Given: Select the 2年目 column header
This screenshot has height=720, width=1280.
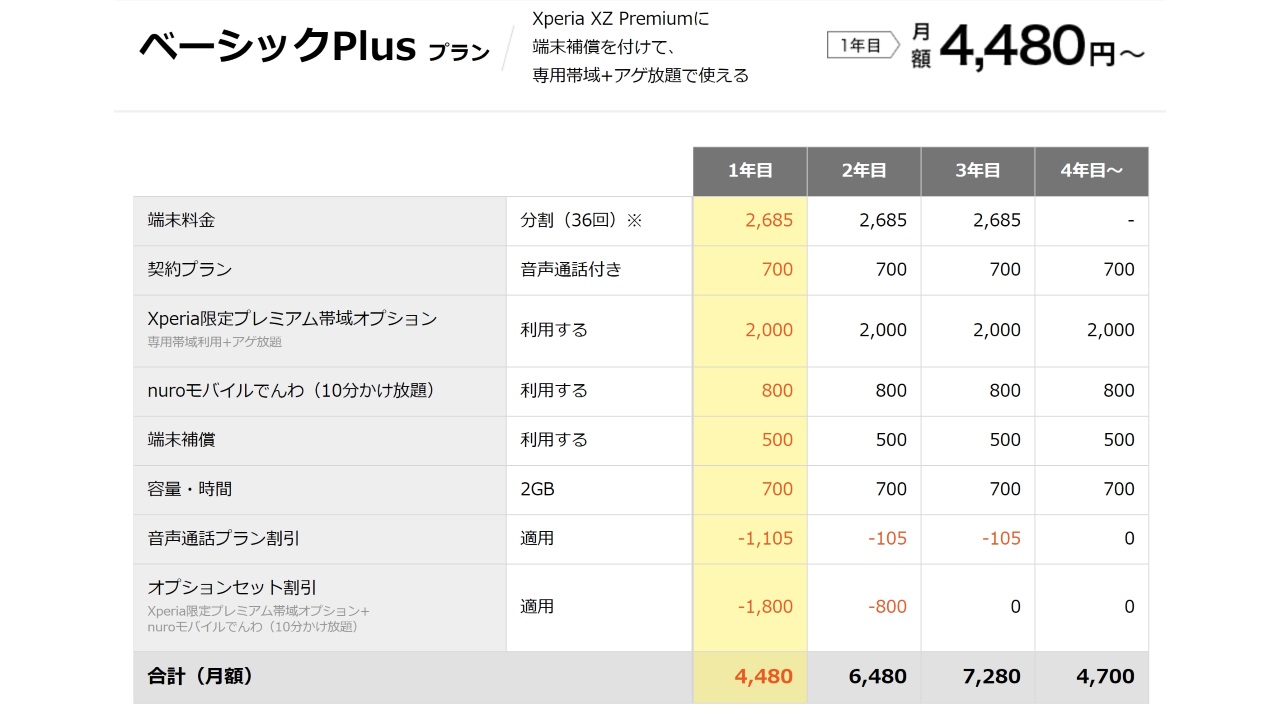Looking at the screenshot, I should (x=863, y=171).
